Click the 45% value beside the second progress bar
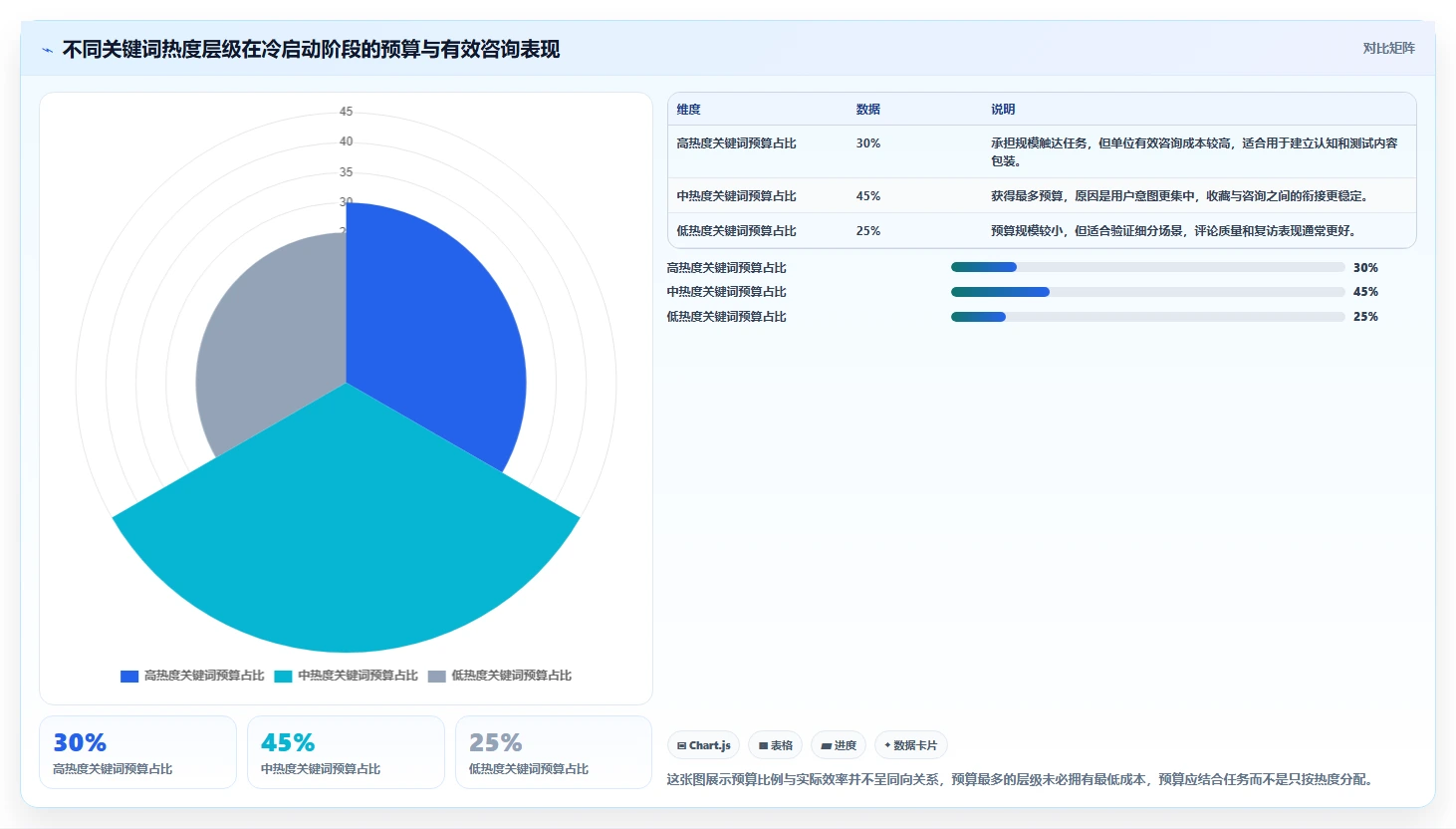Screen dimensions: 1456x829 (1365, 292)
